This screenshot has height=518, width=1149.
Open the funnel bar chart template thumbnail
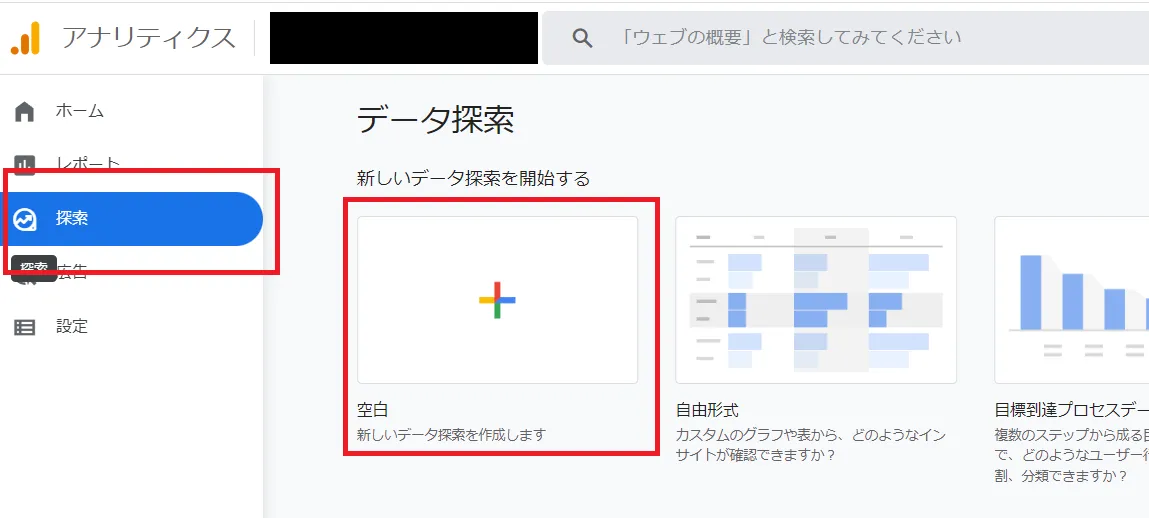pyautogui.click(x=1071, y=300)
